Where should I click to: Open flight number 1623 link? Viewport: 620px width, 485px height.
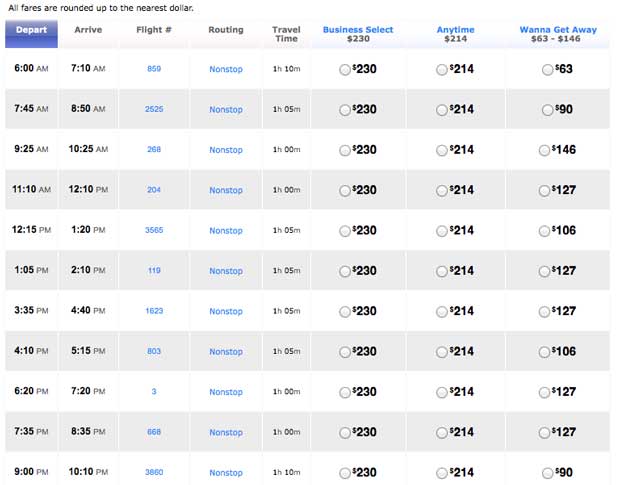154,311
